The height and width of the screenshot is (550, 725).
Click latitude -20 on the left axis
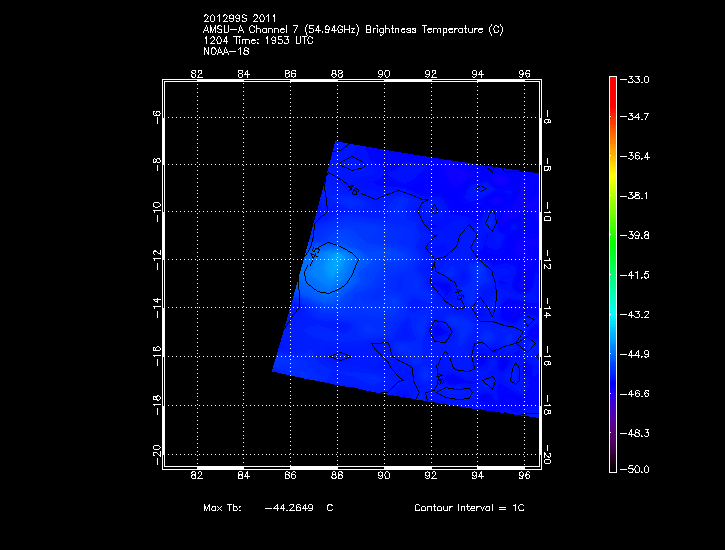point(157,452)
